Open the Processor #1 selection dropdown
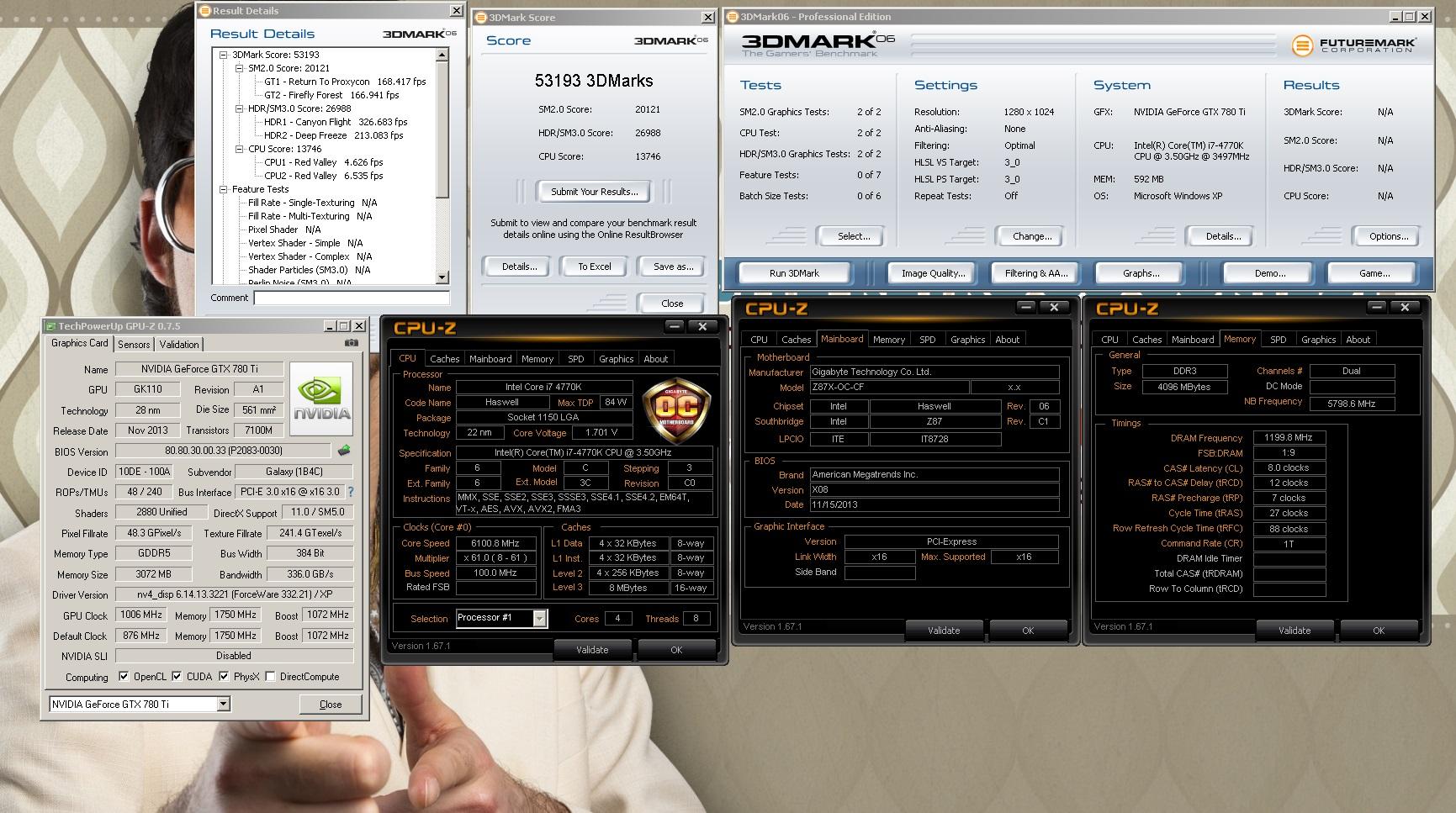 point(539,619)
